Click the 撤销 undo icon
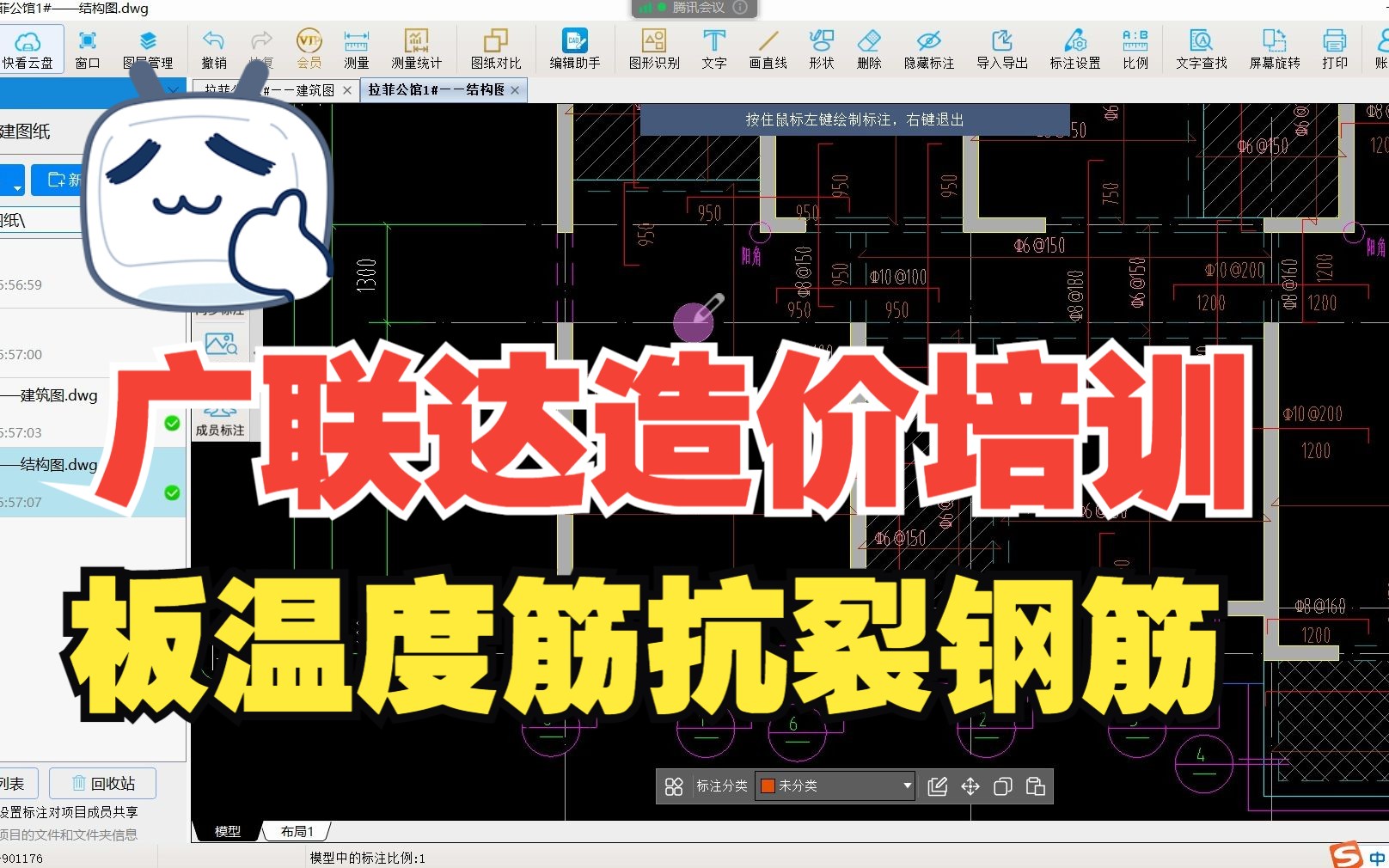The height and width of the screenshot is (868, 1389). pos(213,49)
